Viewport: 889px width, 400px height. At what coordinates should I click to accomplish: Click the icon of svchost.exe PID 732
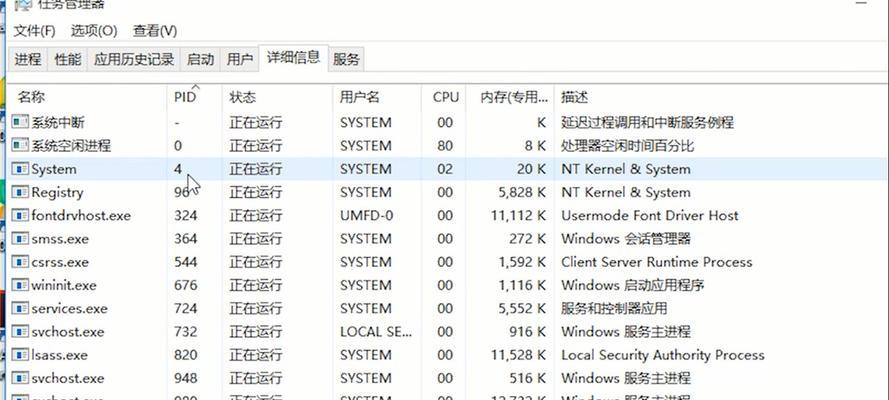(20, 331)
